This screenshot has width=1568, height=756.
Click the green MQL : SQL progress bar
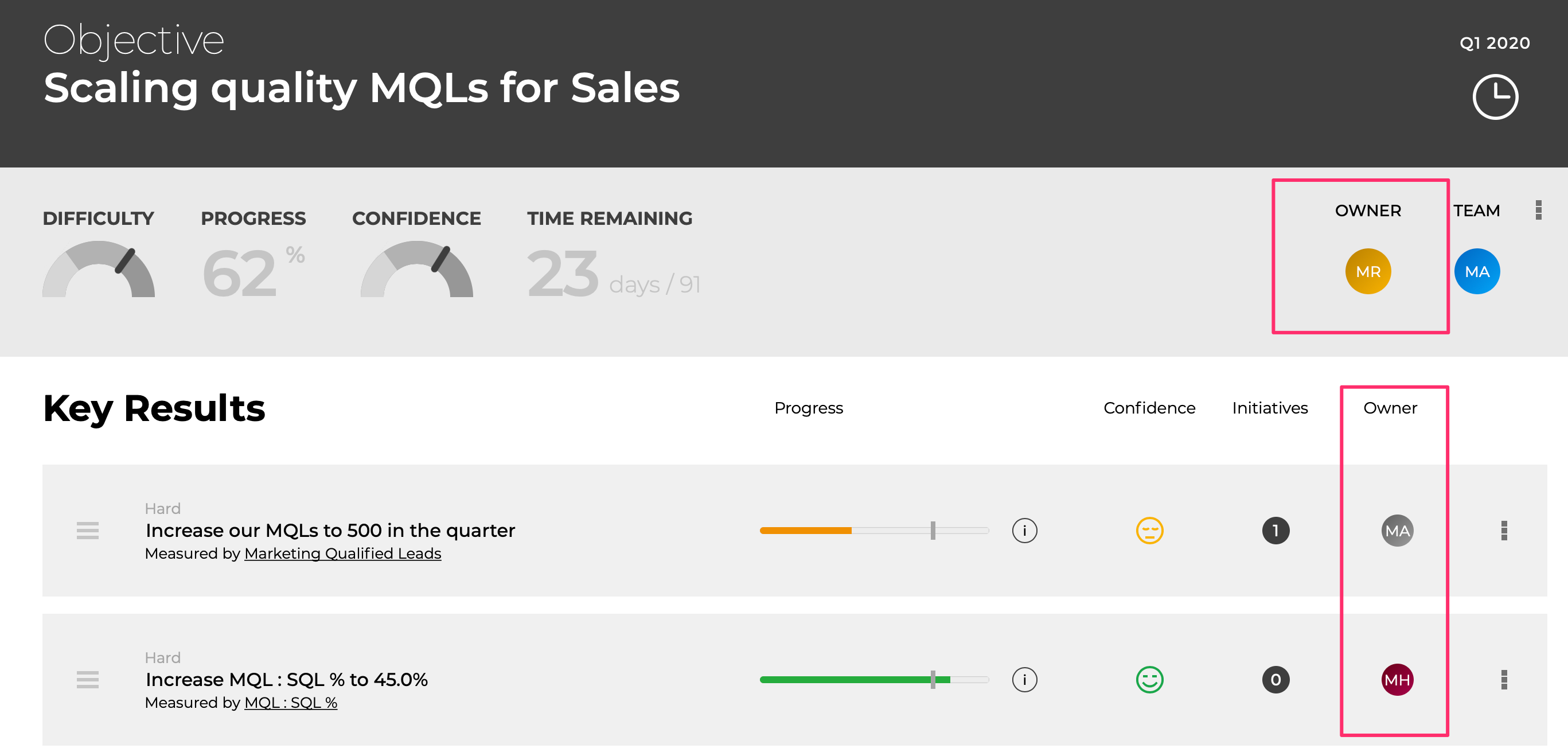[x=874, y=680]
